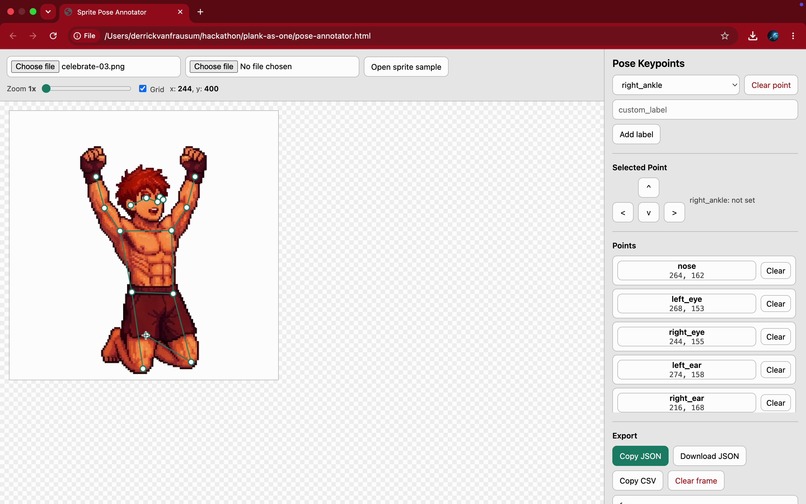Screen dimensions: 806x504
Task: Open a new browser tab
Action: [200, 12]
